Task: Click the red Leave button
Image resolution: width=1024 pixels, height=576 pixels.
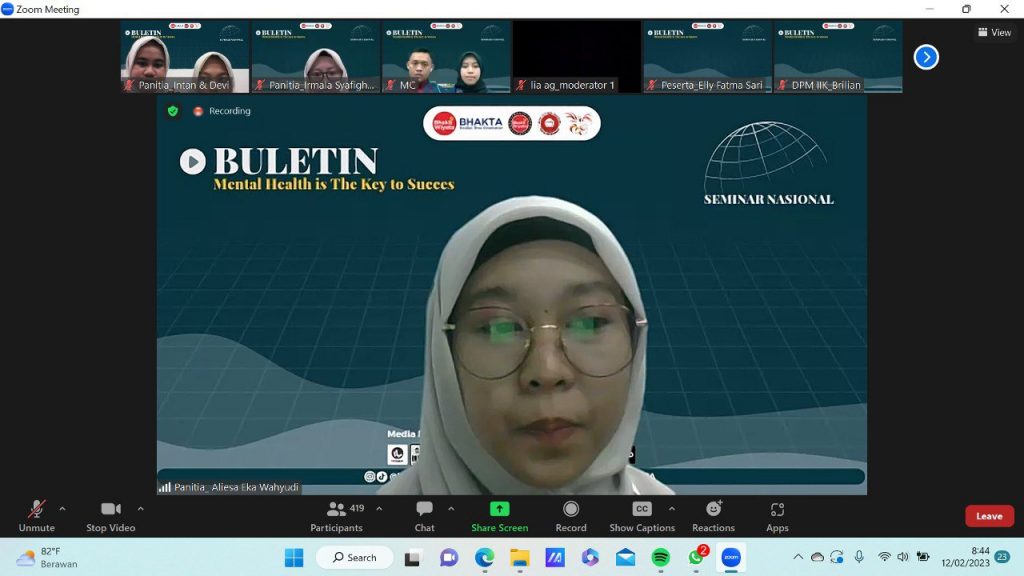Action: pyautogui.click(x=989, y=516)
